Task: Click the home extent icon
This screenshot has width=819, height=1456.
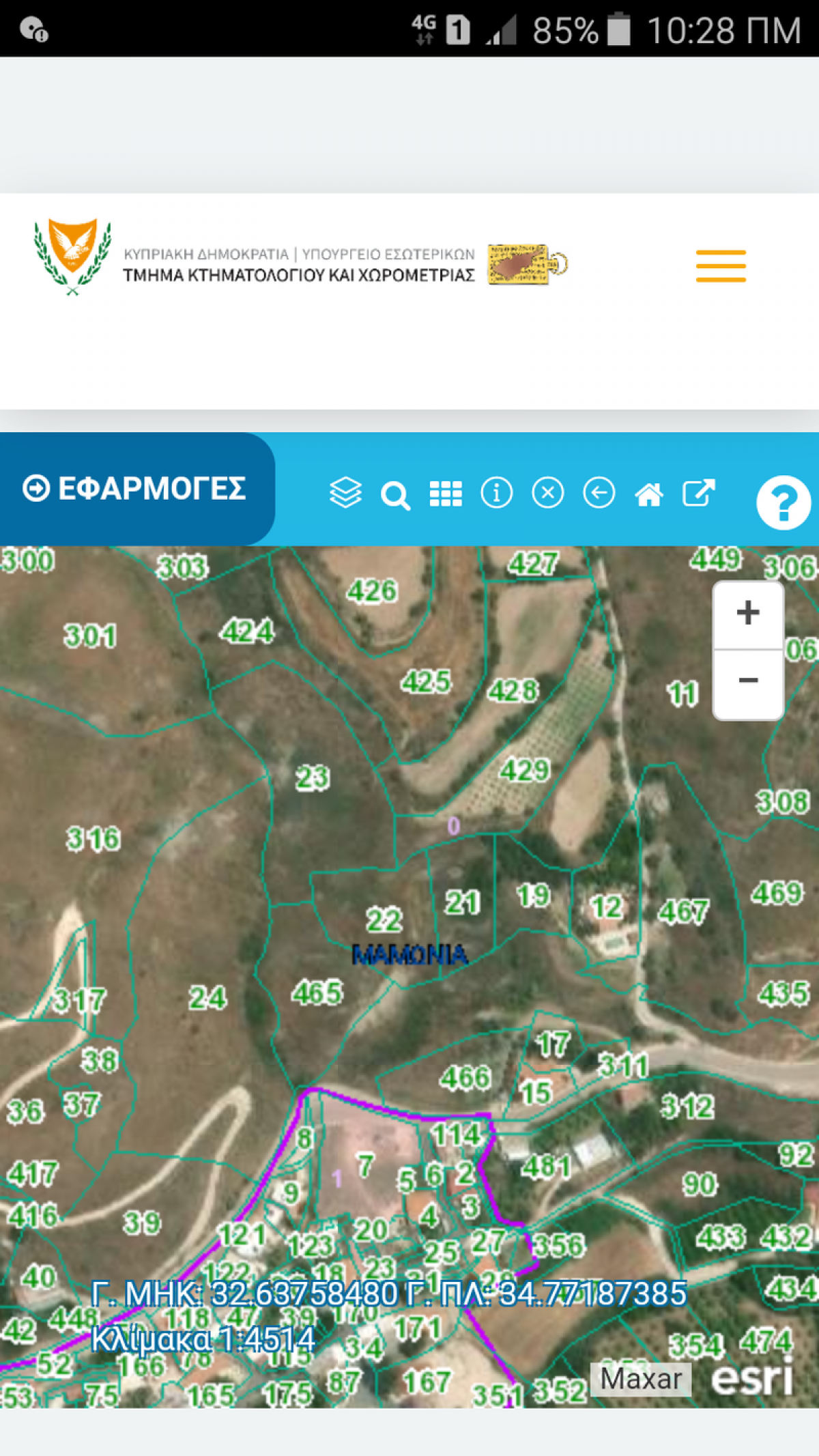Action: [648, 494]
